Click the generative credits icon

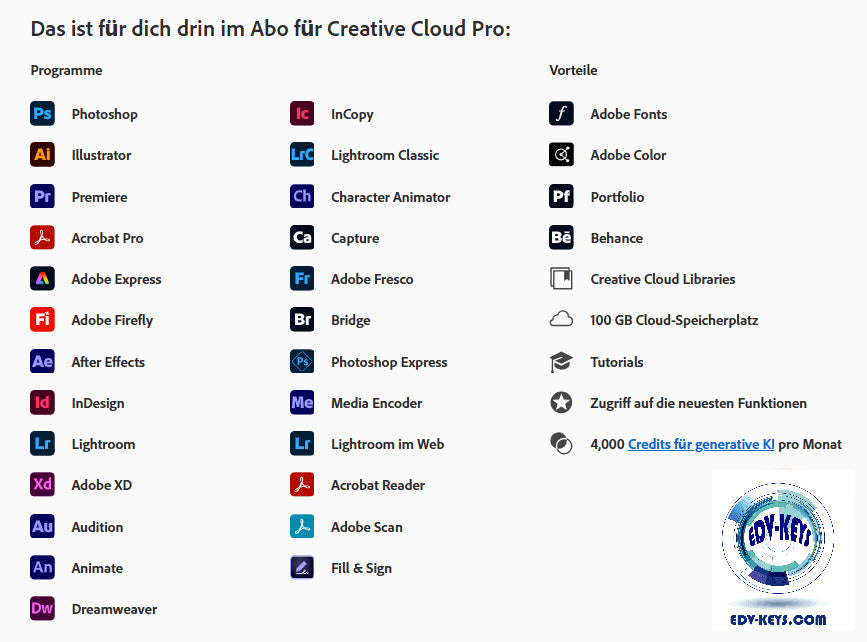tap(561, 443)
